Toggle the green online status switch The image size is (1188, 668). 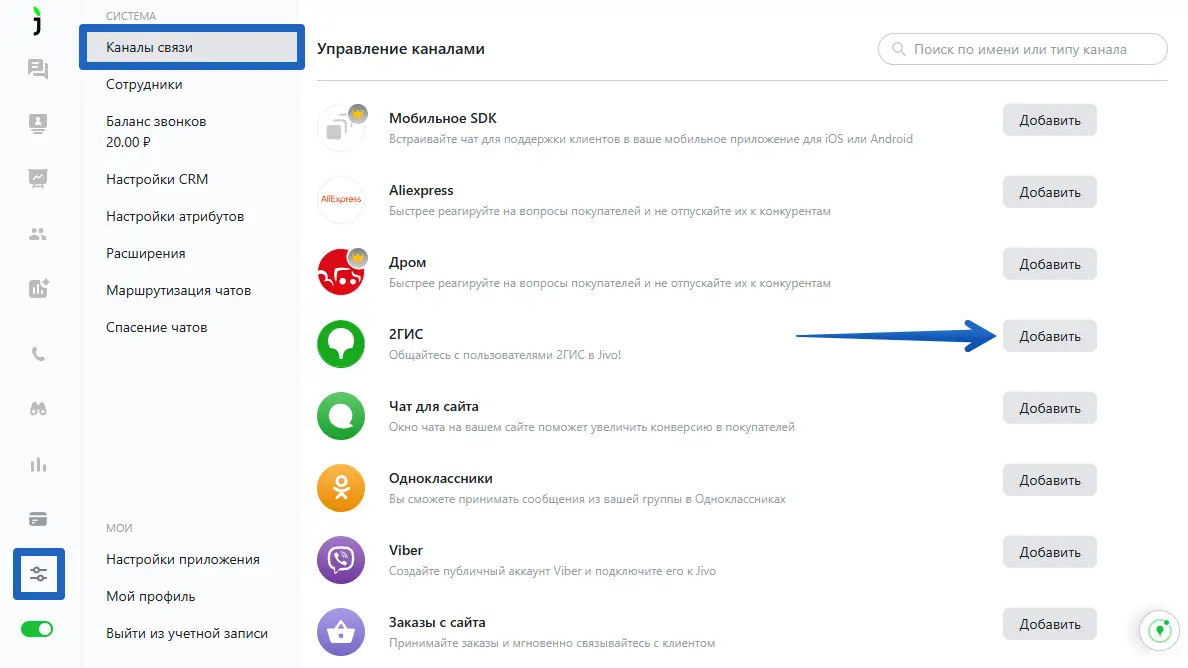point(37,629)
